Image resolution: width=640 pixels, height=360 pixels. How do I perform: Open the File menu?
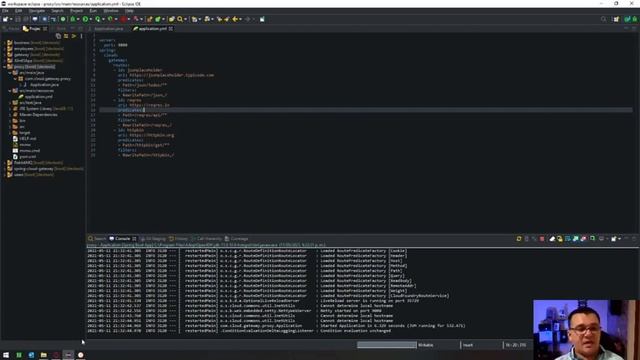point(5,11)
